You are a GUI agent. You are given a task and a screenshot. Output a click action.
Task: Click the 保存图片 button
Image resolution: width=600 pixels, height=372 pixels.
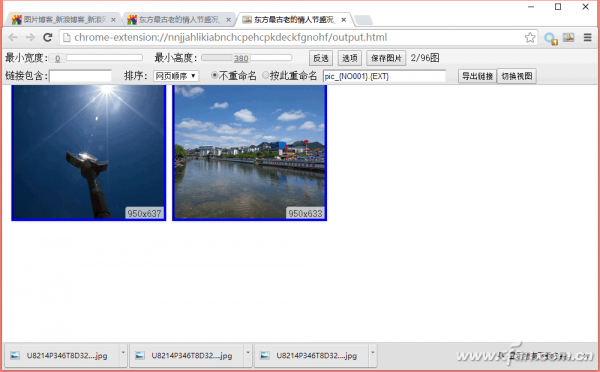coord(386,58)
